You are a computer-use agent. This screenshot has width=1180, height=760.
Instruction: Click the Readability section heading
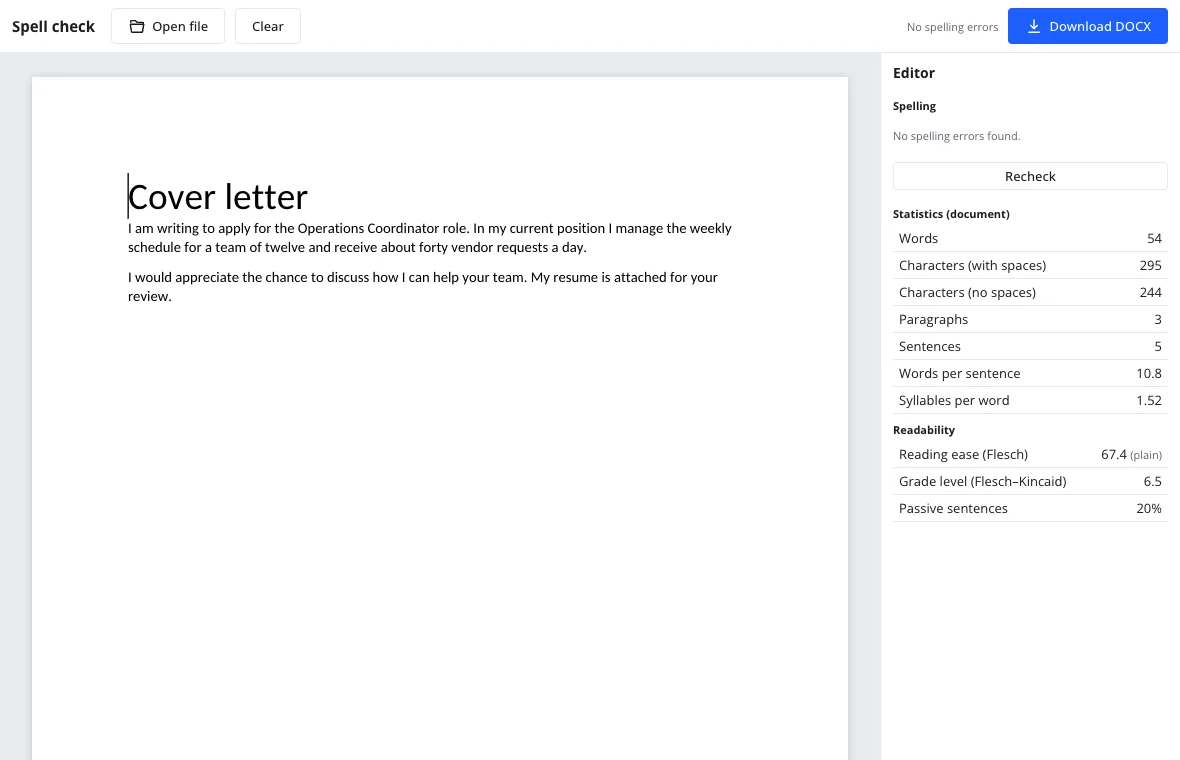[x=923, y=430]
